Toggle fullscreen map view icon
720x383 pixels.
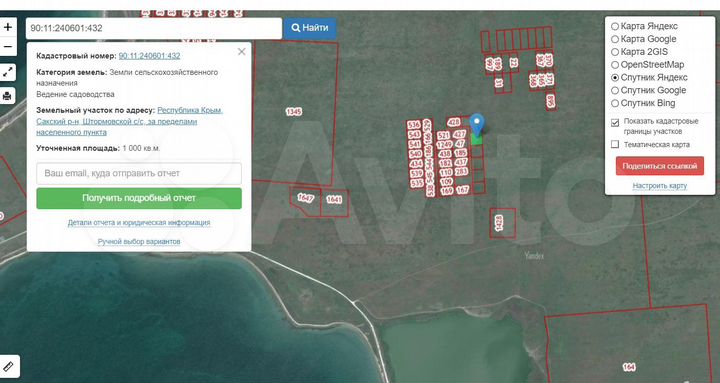click(8, 73)
